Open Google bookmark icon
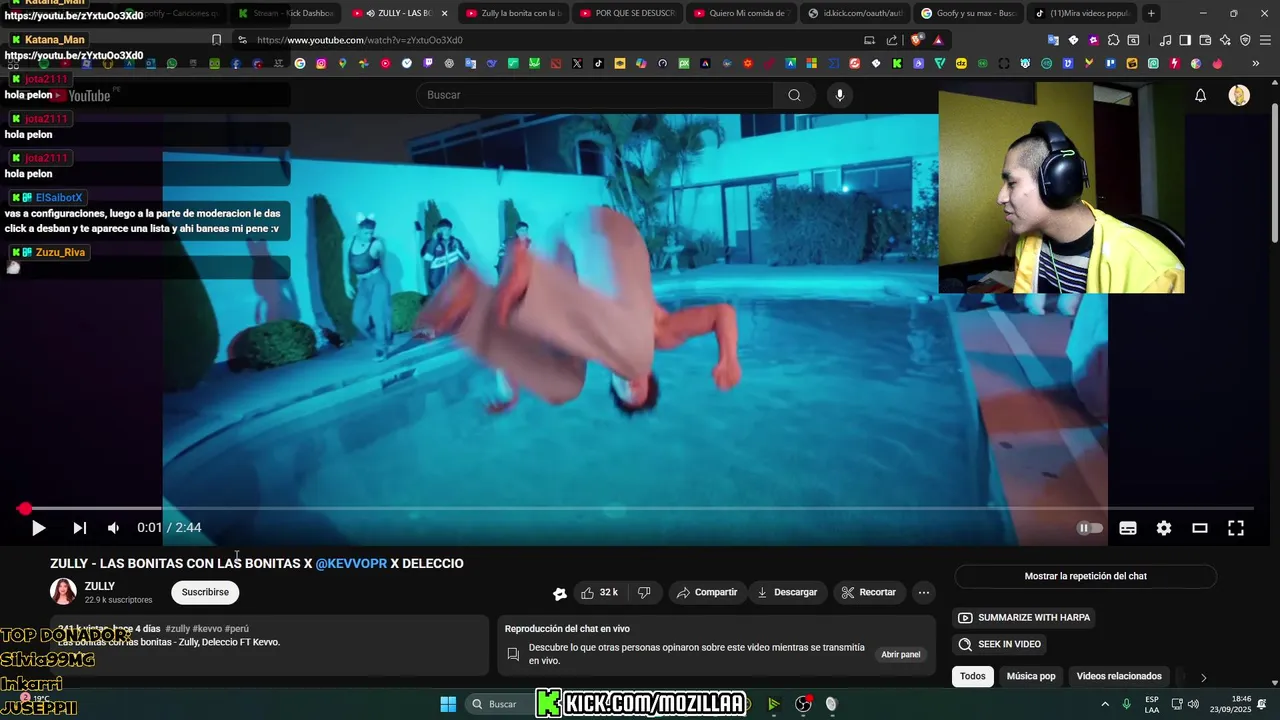The image size is (1280, 720). point(300,63)
